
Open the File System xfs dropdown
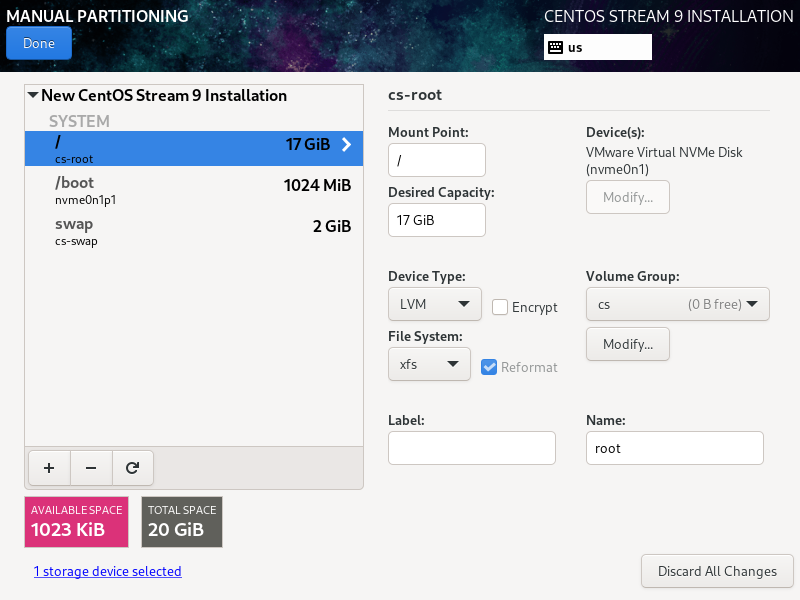coord(429,364)
